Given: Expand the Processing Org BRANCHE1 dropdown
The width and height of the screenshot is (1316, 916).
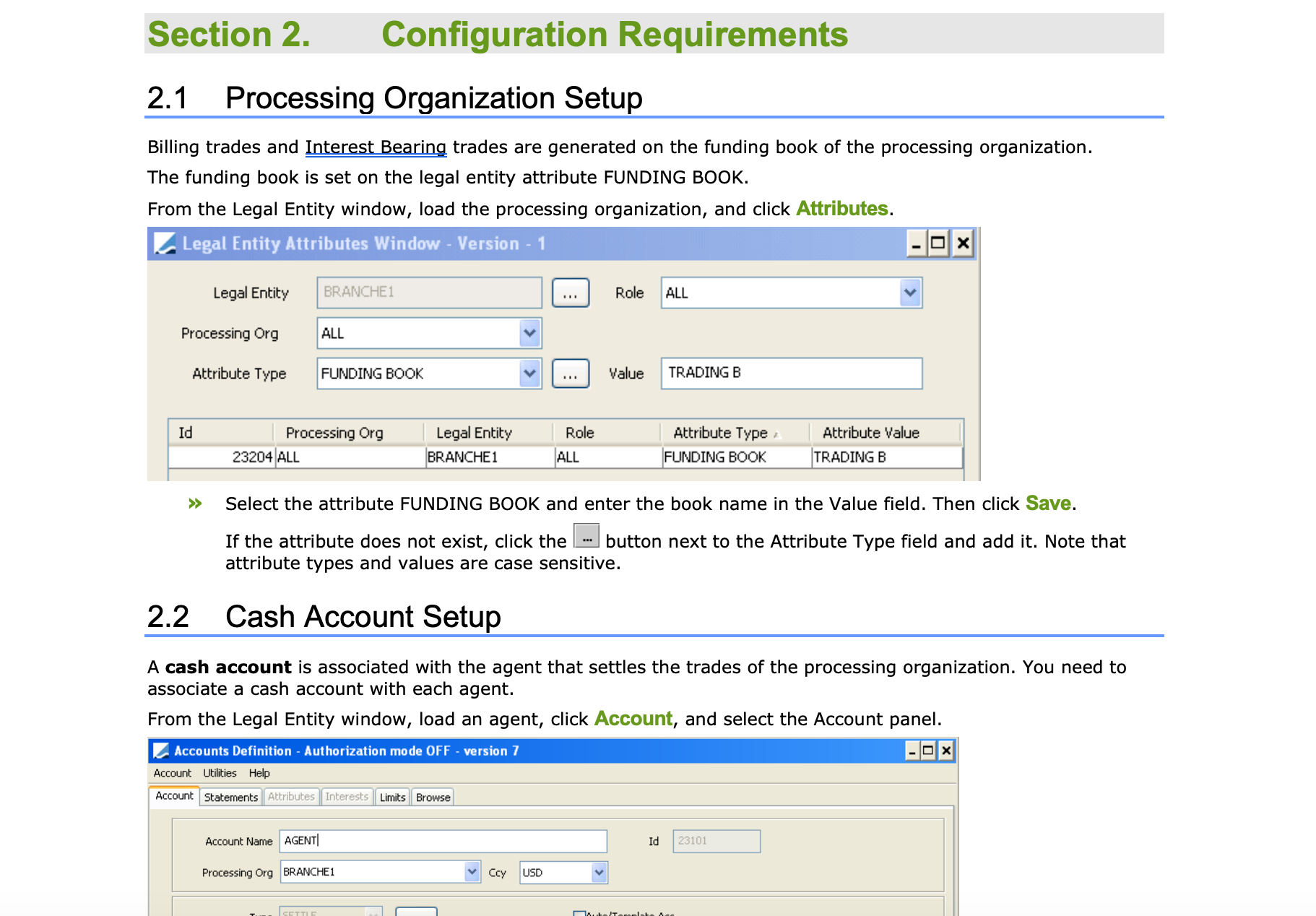Looking at the screenshot, I should point(472,872).
